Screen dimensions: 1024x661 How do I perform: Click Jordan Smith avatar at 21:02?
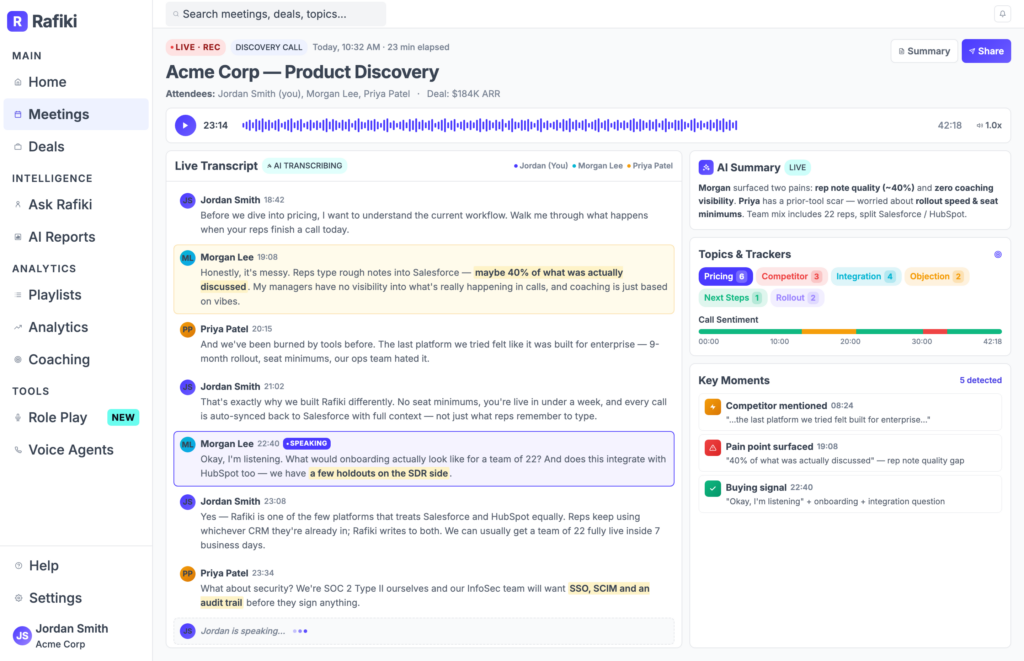coord(187,387)
